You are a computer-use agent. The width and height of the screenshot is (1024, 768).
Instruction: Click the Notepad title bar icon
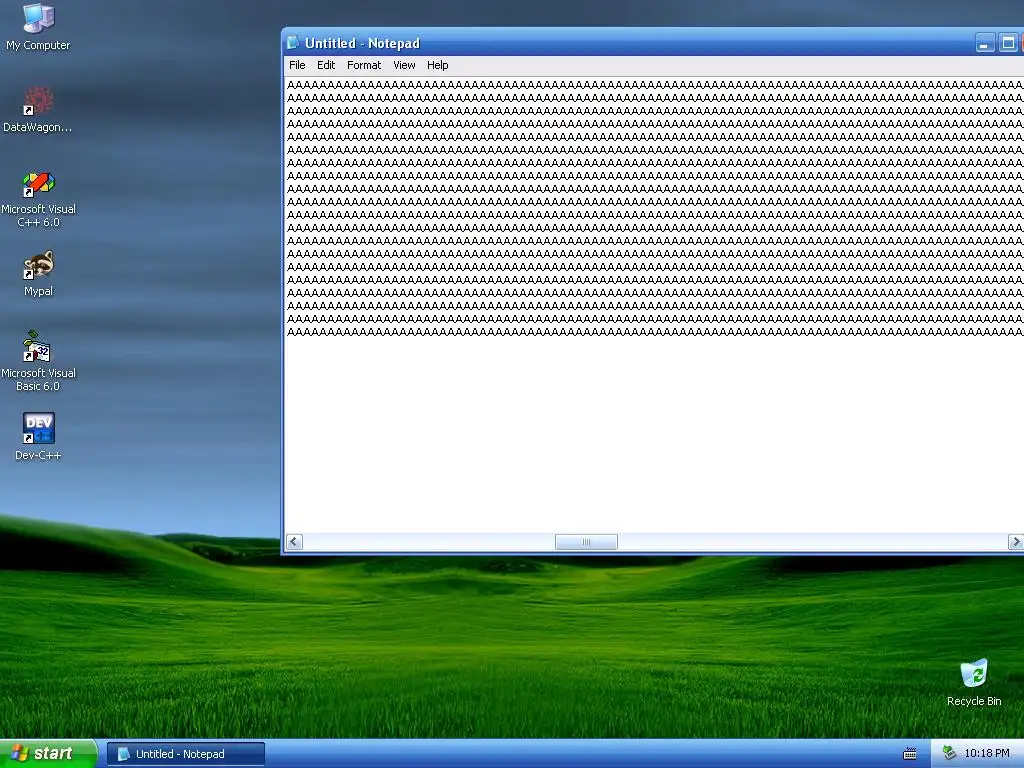pyautogui.click(x=293, y=43)
